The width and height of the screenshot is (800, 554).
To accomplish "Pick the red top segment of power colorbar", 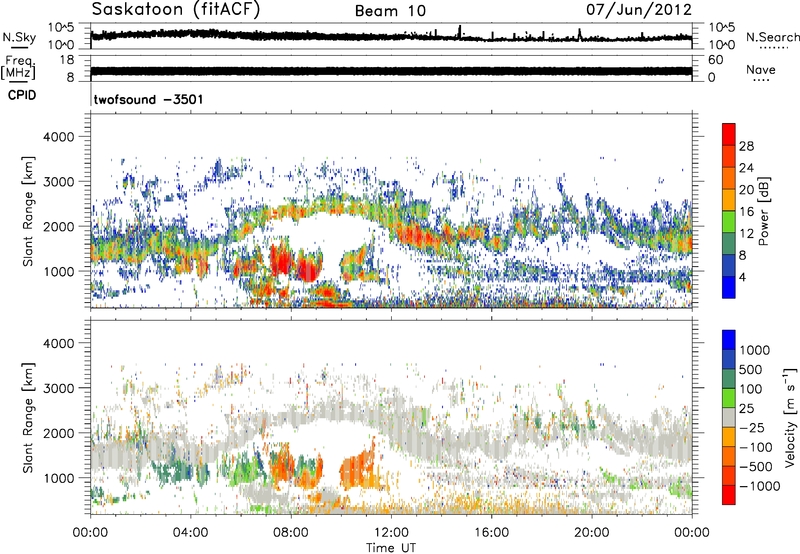I will 729,134.
